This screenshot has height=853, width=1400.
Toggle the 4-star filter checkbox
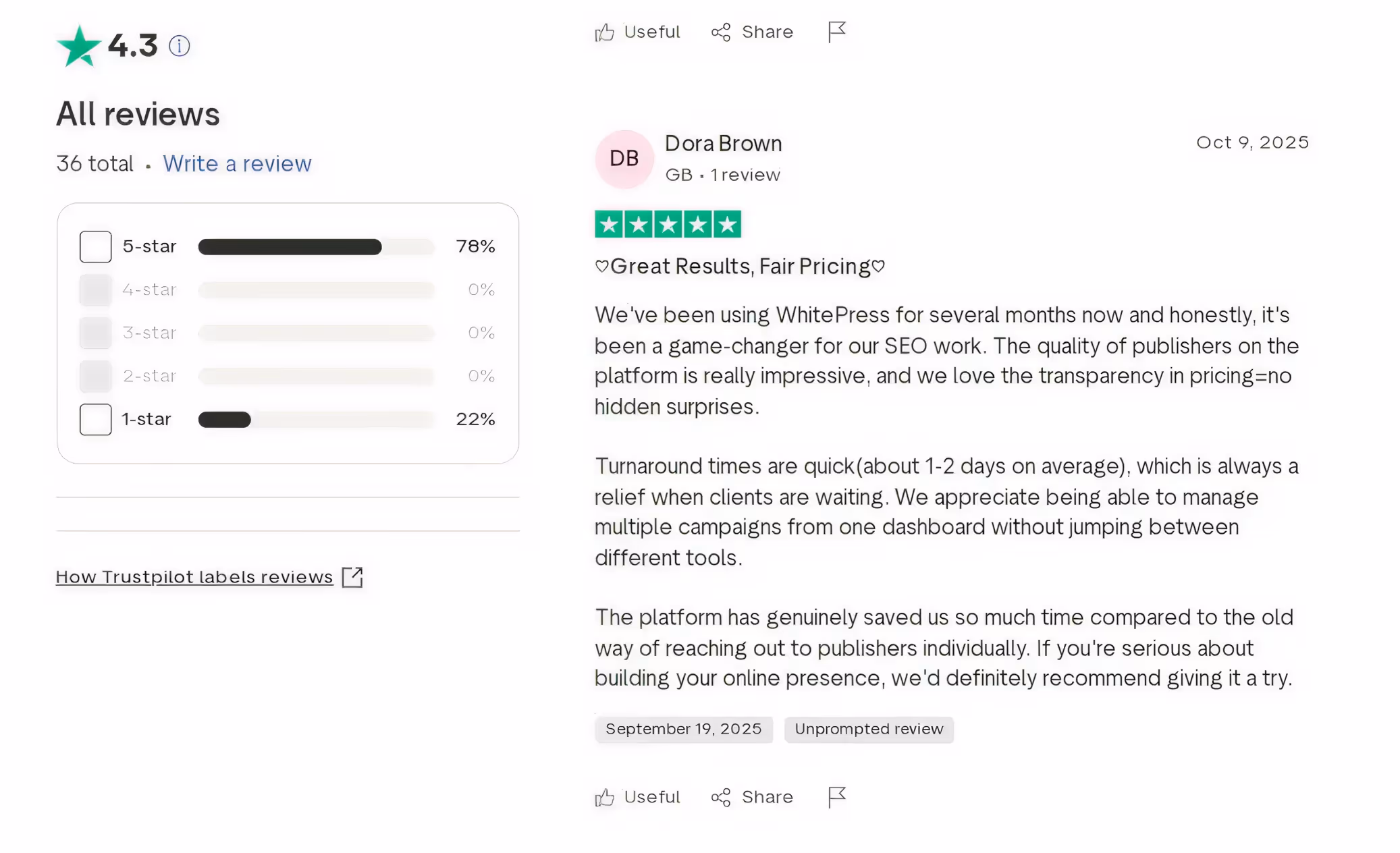[95, 290]
